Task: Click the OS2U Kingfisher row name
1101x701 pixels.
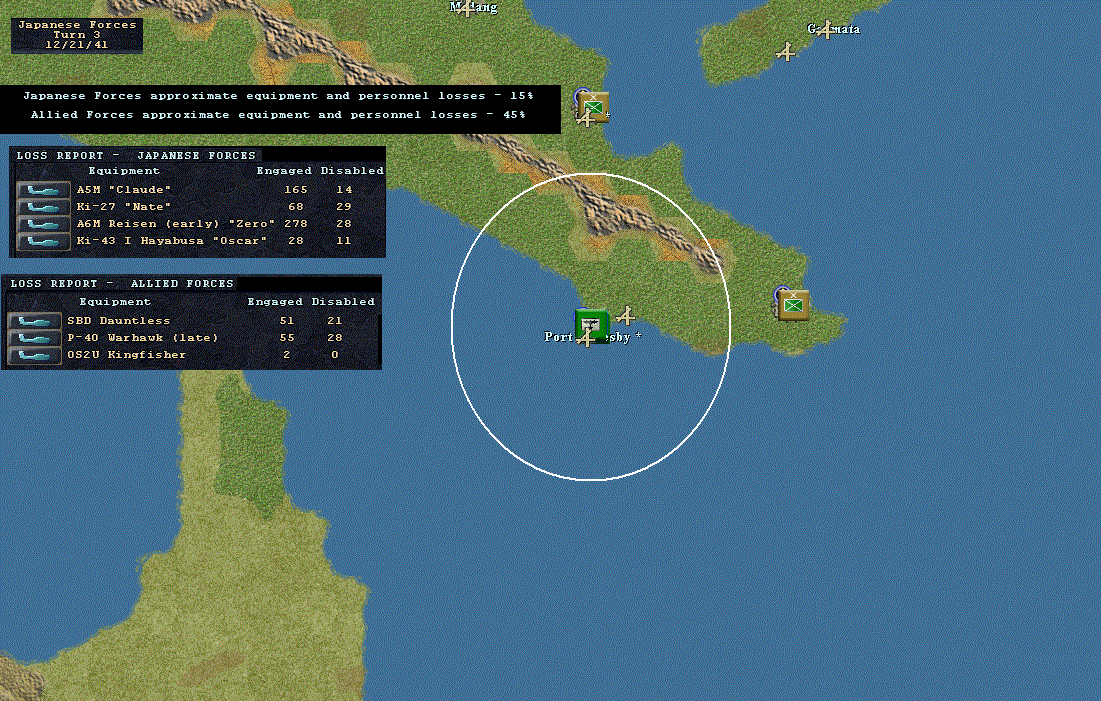Action: pyautogui.click(x=127, y=355)
